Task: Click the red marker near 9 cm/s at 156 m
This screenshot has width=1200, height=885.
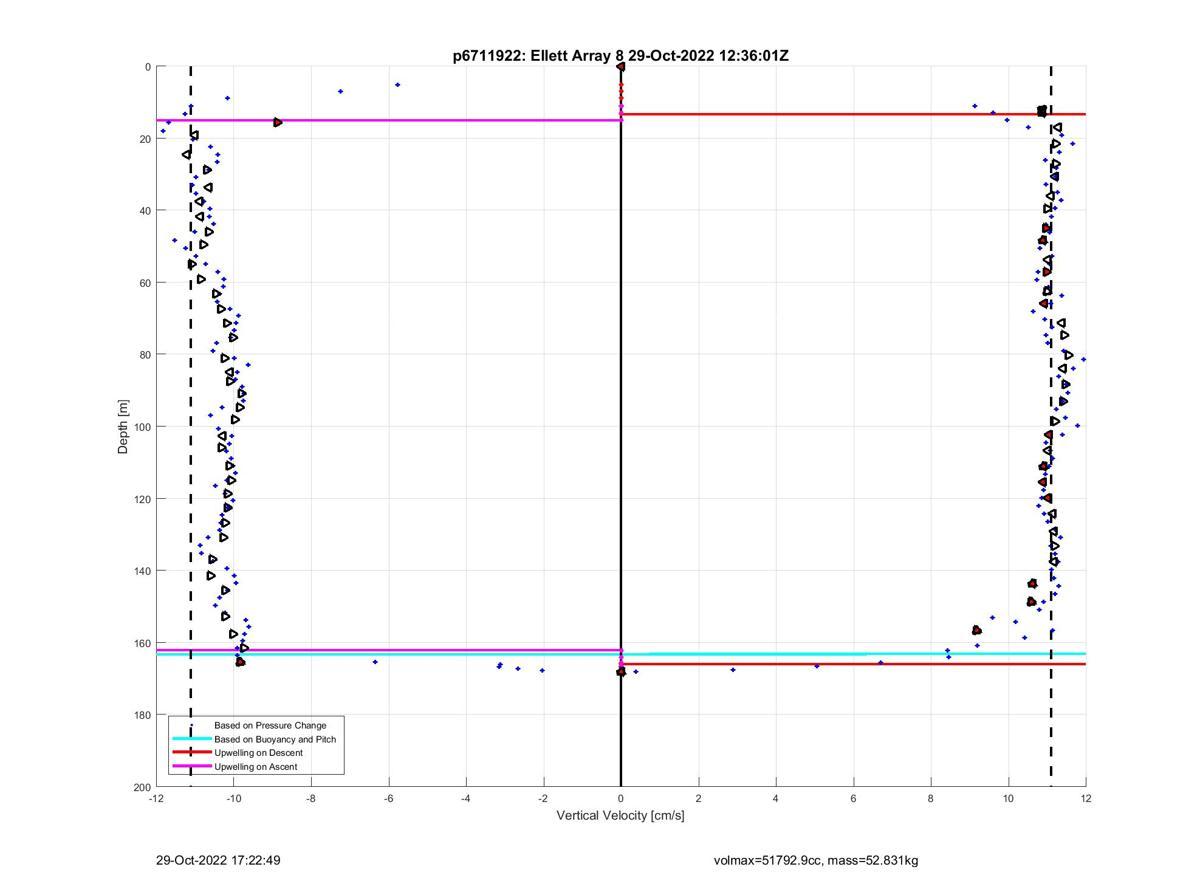Action: pos(977,630)
